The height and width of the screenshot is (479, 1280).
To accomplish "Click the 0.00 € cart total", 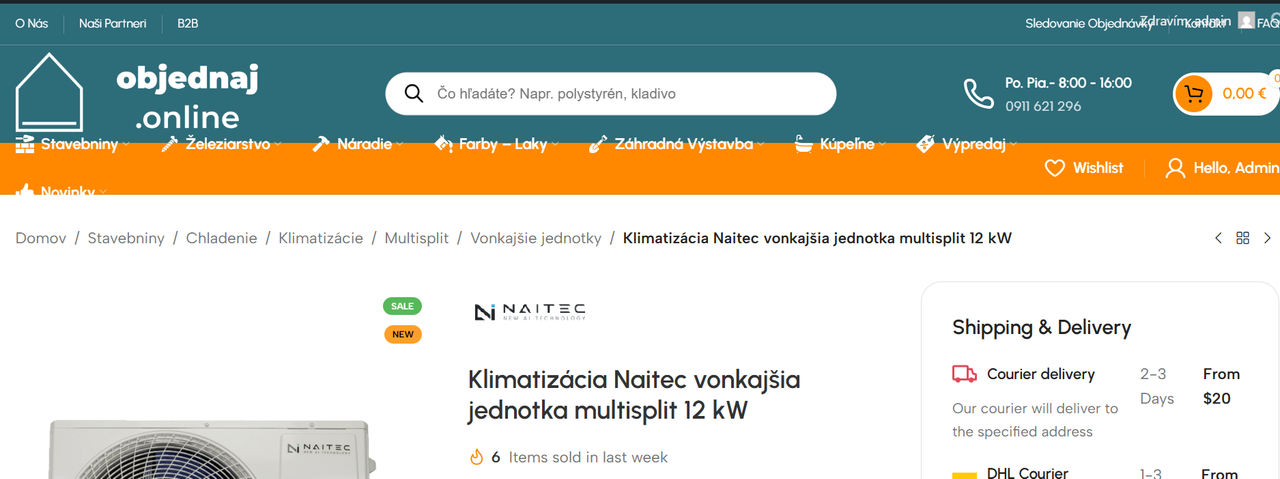I will point(1245,94).
